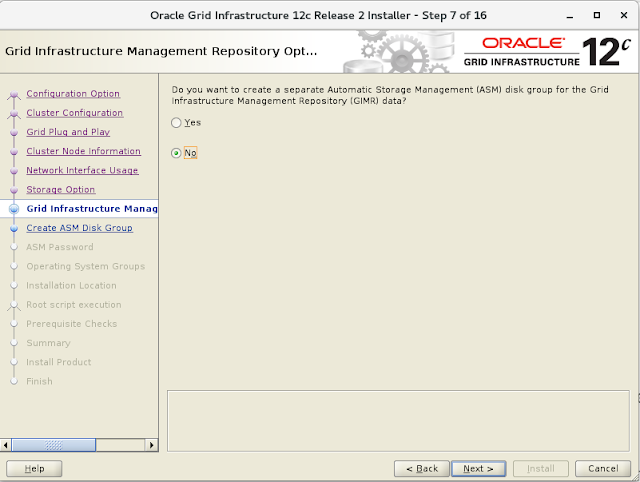Click the Create ASM Disk Group bullet icon
The width and height of the screenshot is (640, 482).
[x=14, y=228]
